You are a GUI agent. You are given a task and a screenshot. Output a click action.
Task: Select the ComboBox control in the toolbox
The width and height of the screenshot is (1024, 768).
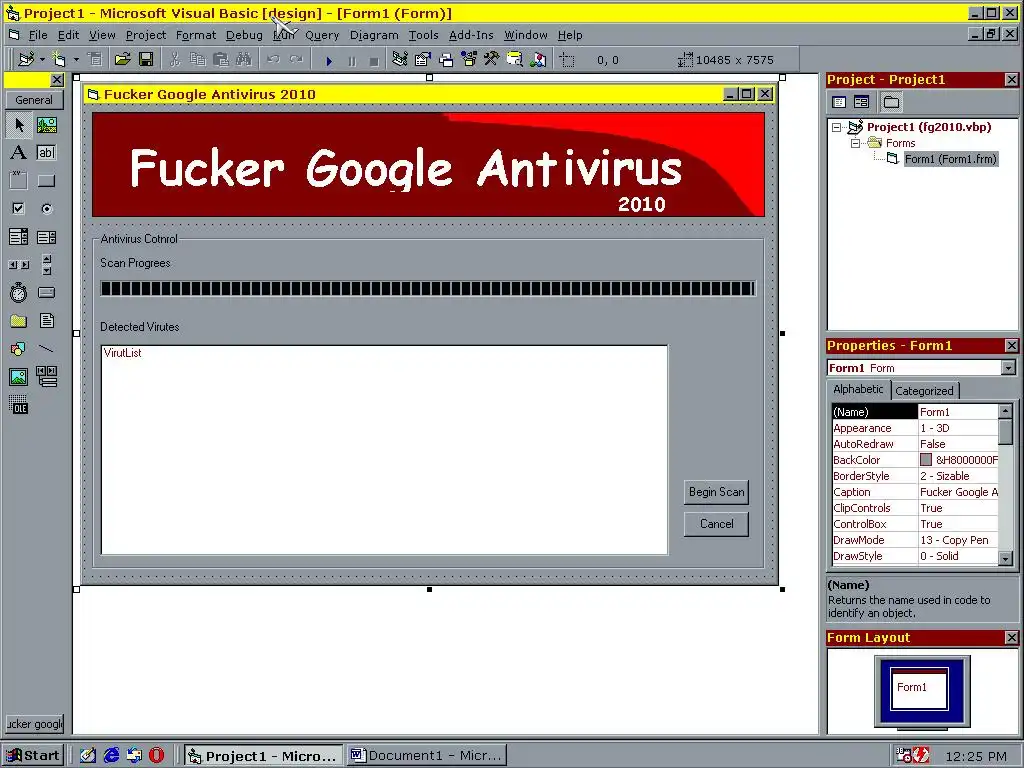coord(18,237)
